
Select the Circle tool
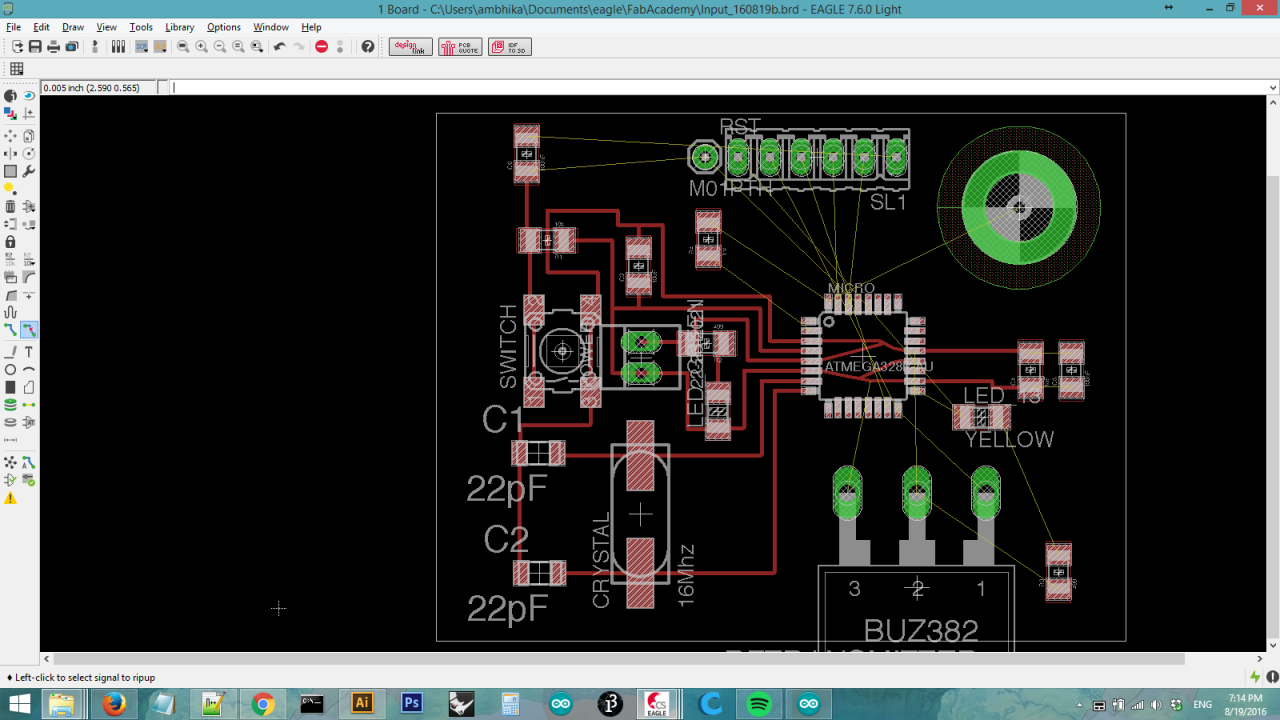point(10,369)
